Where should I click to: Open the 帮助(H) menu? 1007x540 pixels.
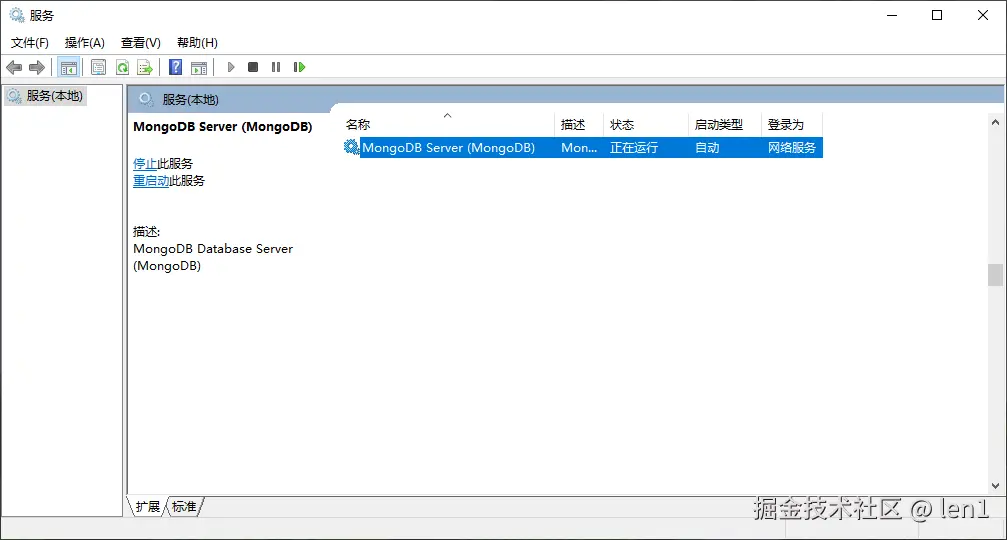(x=197, y=43)
